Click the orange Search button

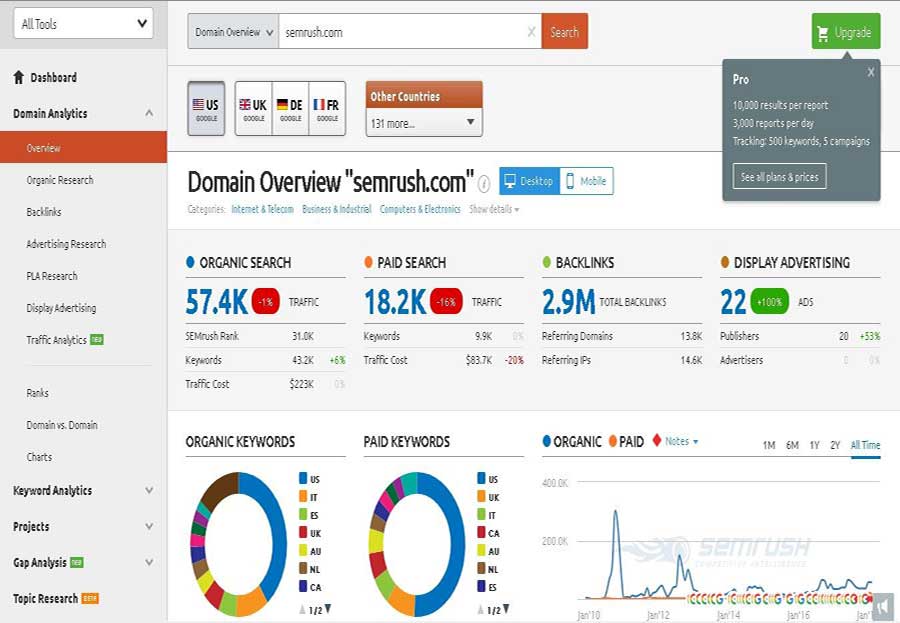[x=564, y=32]
